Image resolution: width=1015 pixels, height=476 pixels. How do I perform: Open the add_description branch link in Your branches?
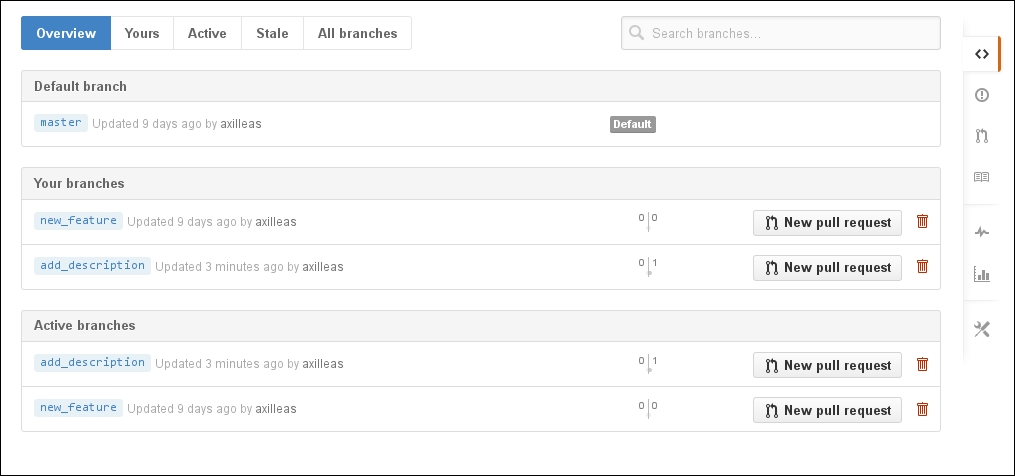[x=93, y=266]
